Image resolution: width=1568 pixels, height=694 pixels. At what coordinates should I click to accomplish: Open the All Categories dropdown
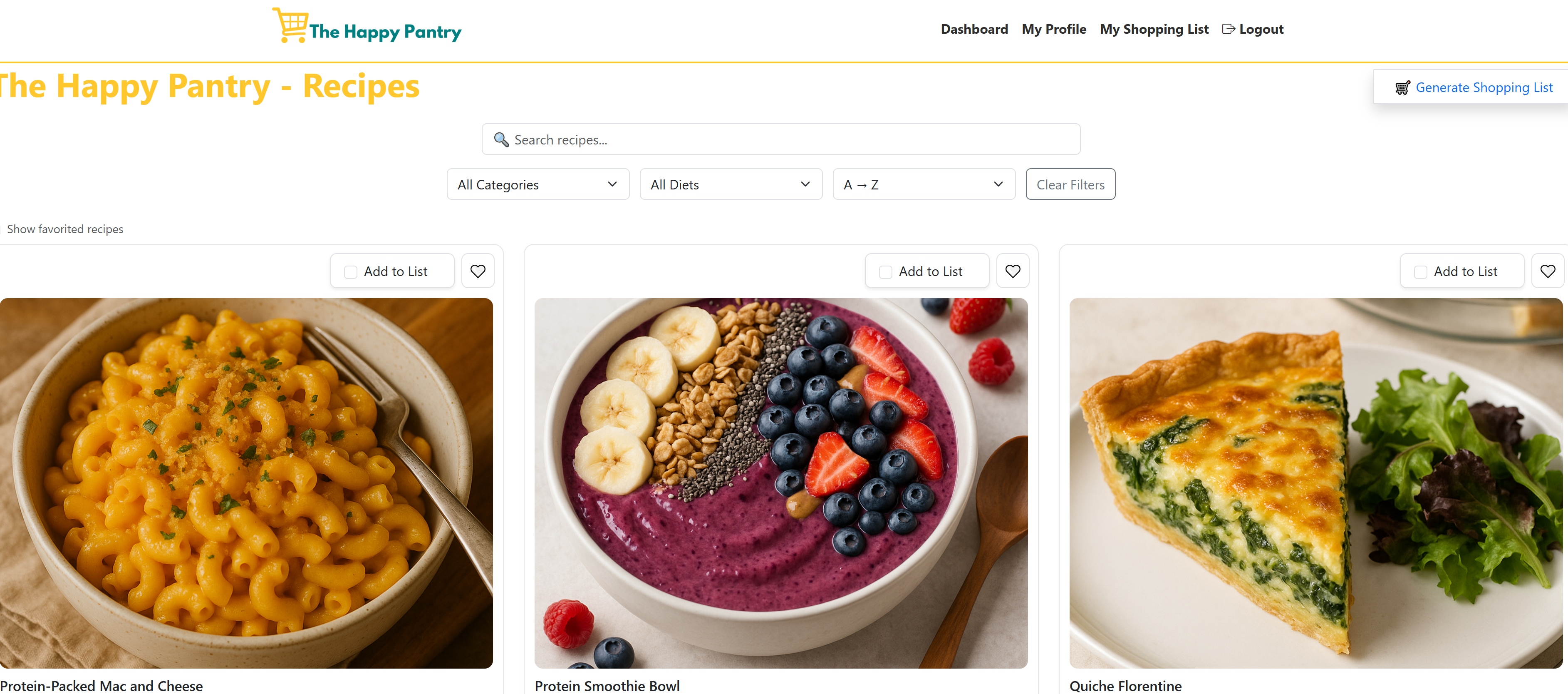[x=538, y=184]
